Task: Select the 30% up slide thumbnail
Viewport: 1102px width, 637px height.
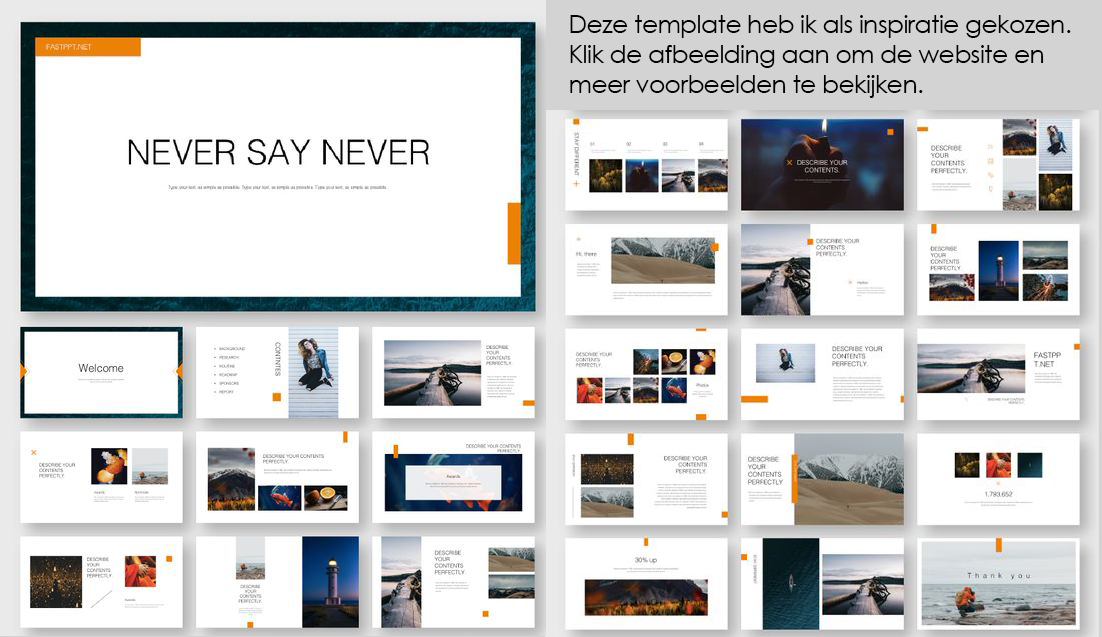Action: pyautogui.click(x=647, y=584)
